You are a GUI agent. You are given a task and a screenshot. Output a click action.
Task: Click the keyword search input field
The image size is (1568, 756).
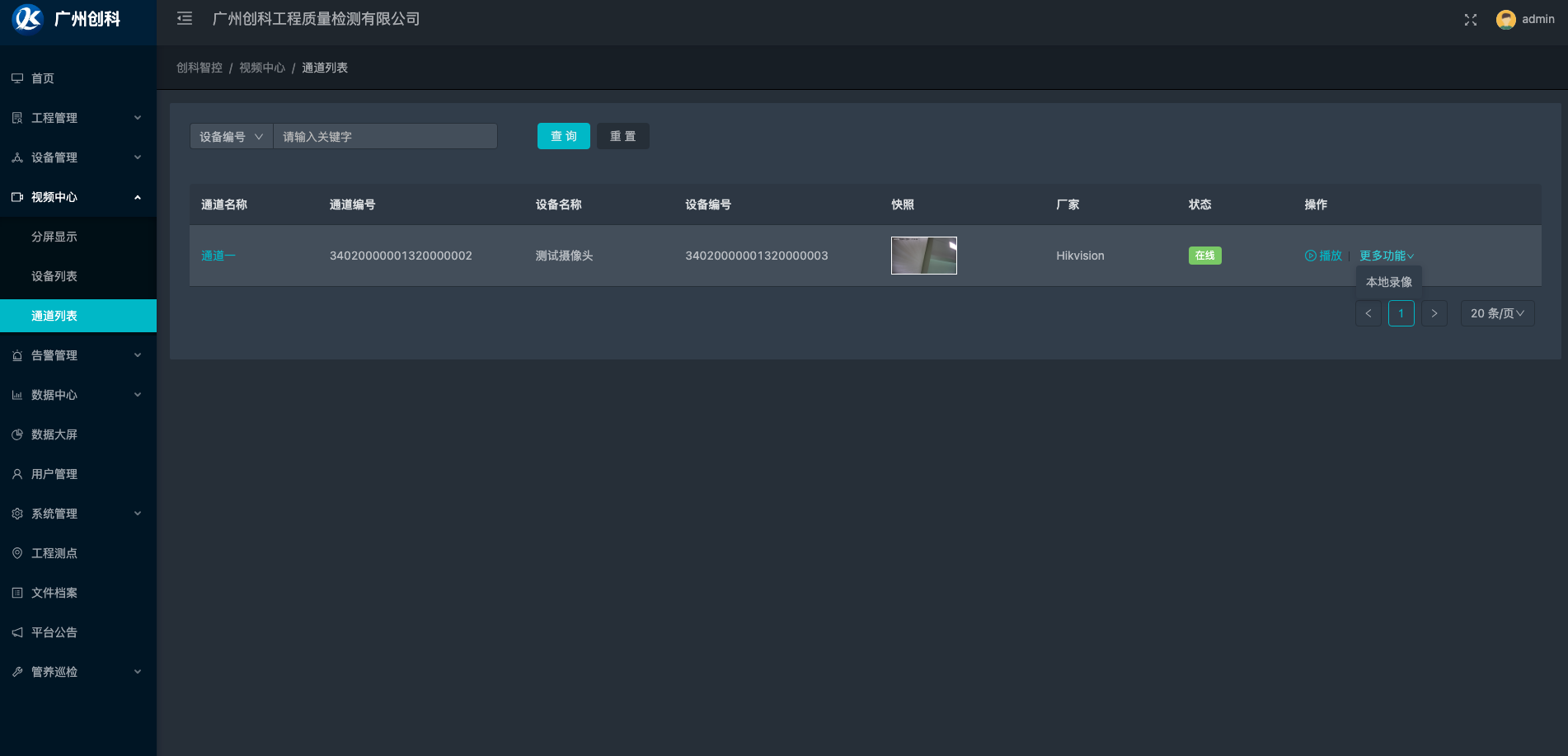point(385,137)
